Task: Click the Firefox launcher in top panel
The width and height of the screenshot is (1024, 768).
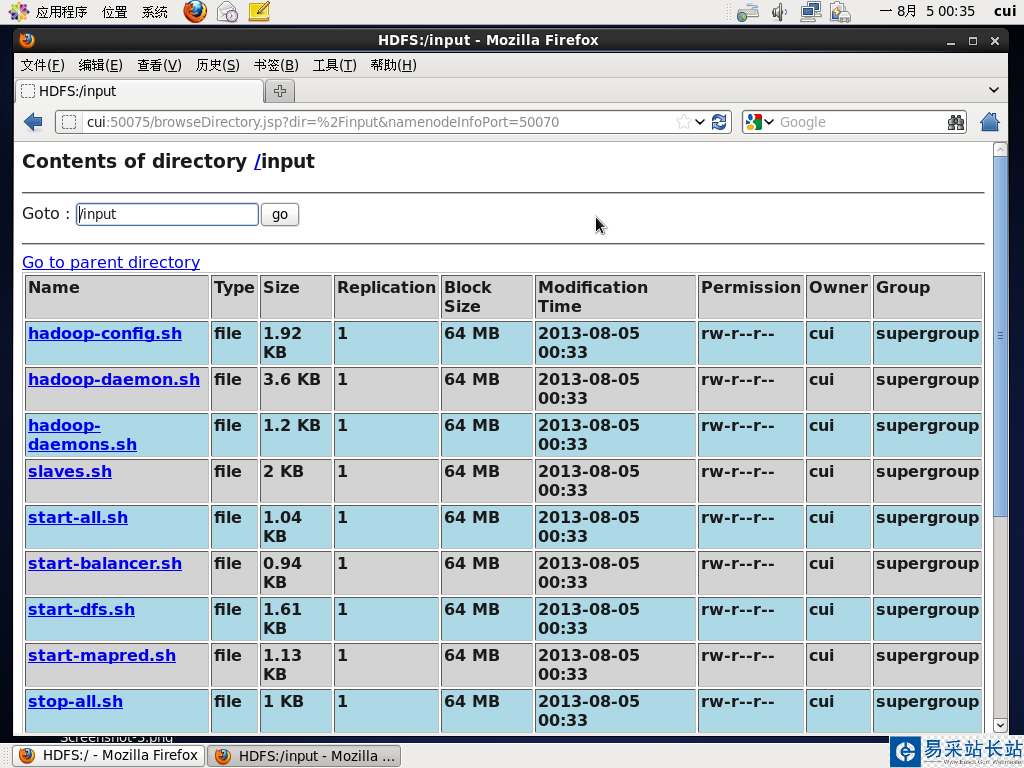Action: [195, 11]
